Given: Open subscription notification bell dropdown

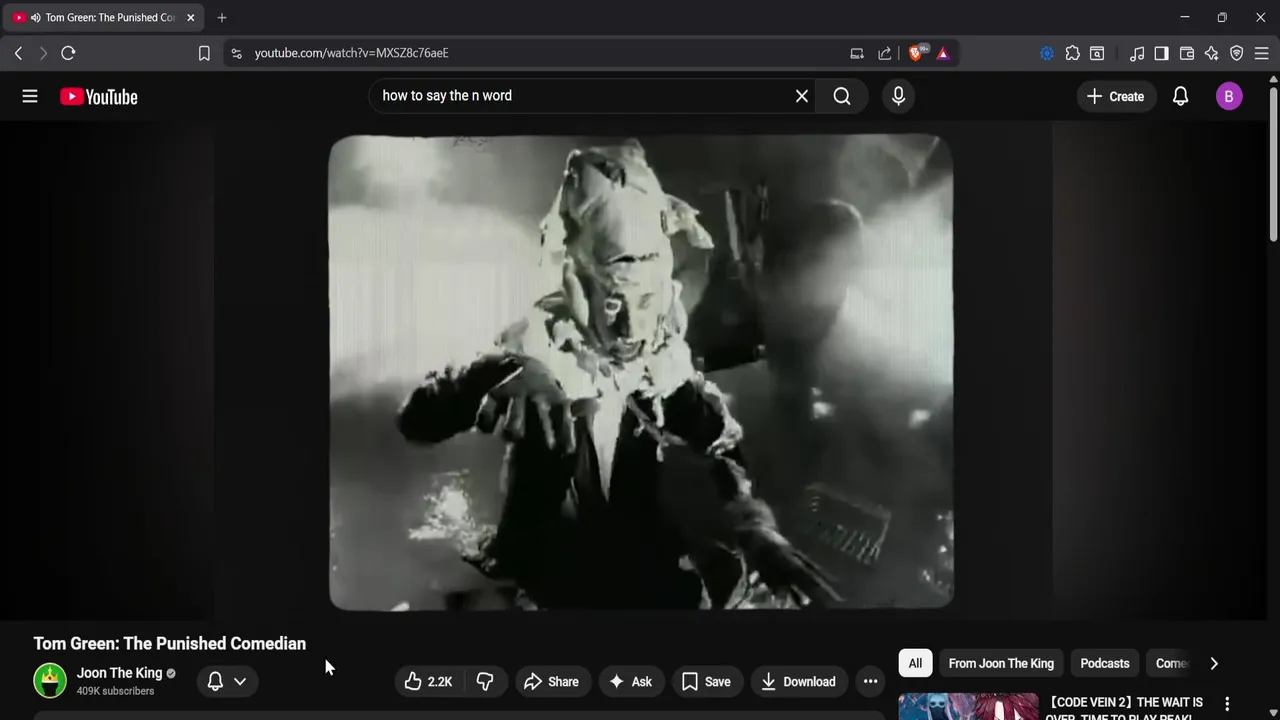Looking at the screenshot, I should pyautogui.click(x=227, y=681).
